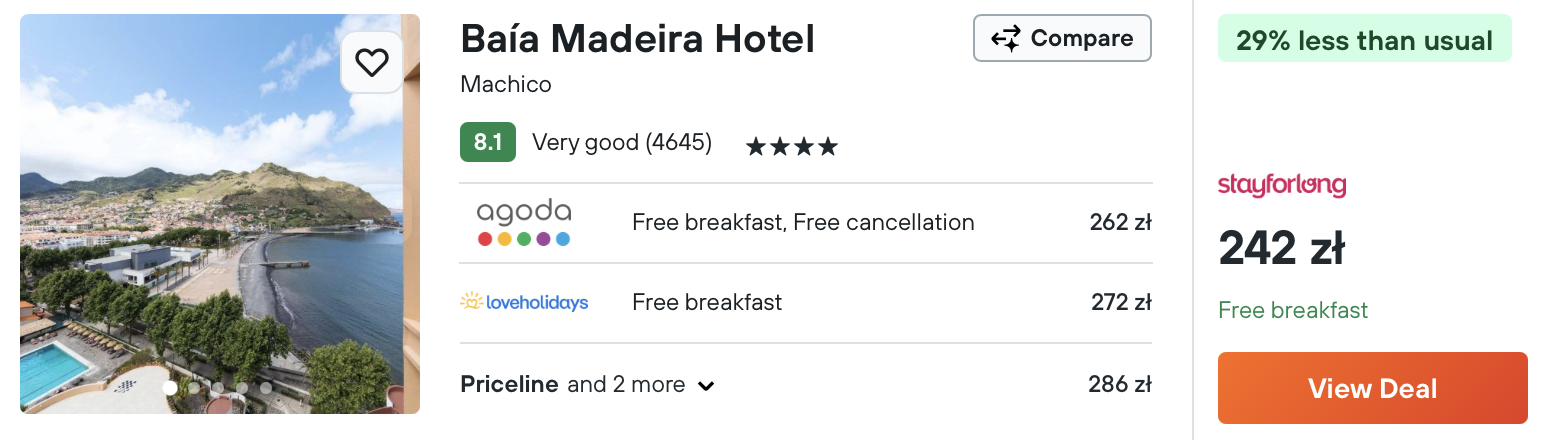Open the Agoda logo deal
The image size is (1548, 440).
(x=524, y=222)
